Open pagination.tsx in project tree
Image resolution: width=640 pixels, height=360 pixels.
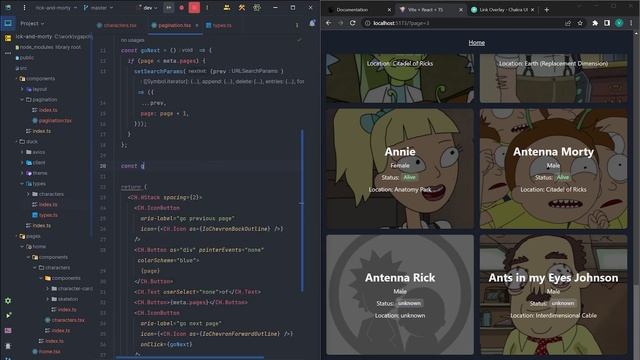(52, 121)
